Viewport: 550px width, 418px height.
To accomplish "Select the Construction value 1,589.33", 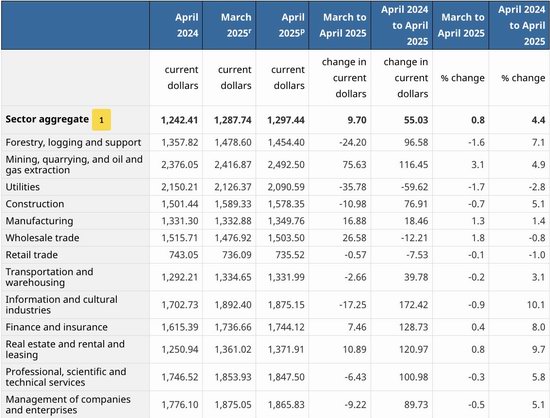I will click(233, 204).
